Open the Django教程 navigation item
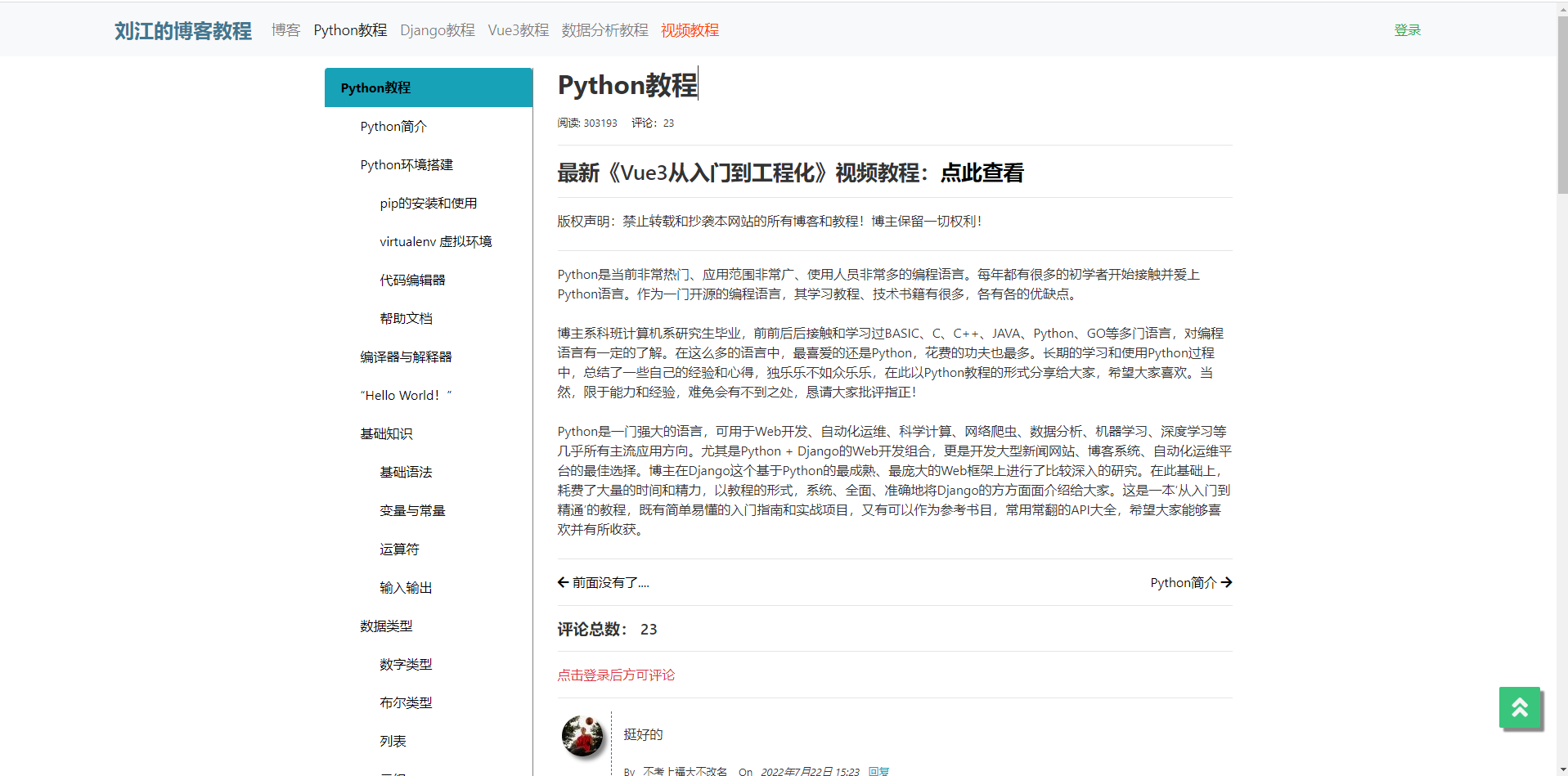 [x=438, y=30]
